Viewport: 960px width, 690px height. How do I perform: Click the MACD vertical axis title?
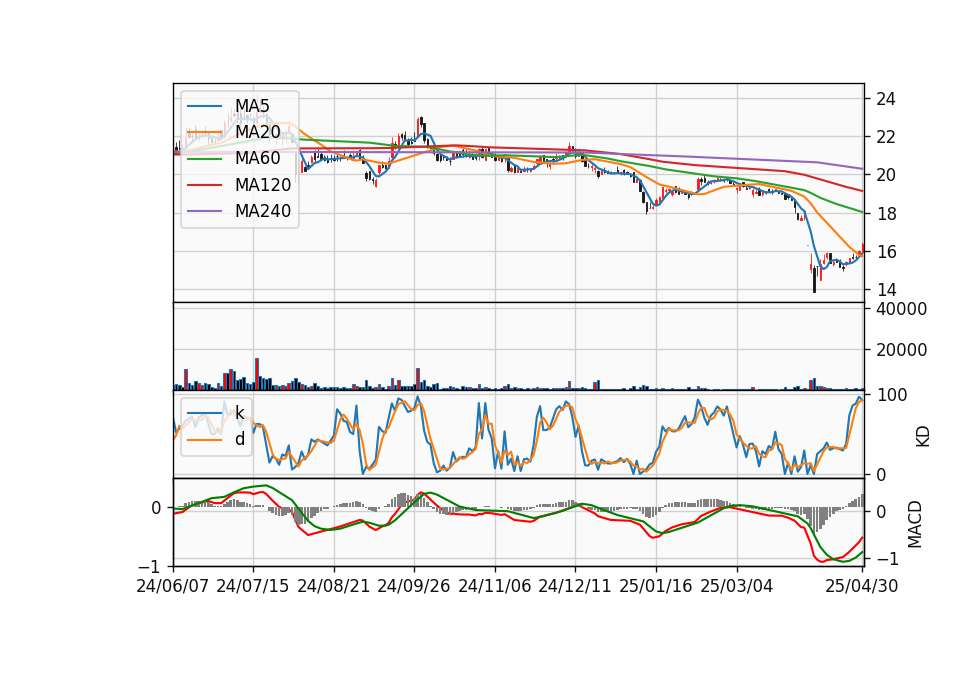(915, 524)
